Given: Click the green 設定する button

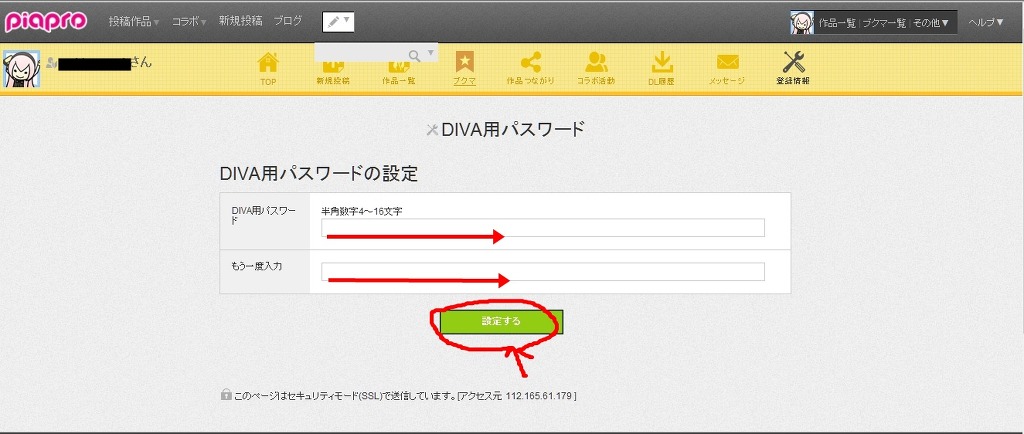Looking at the screenshot, I should coord(502,321).
